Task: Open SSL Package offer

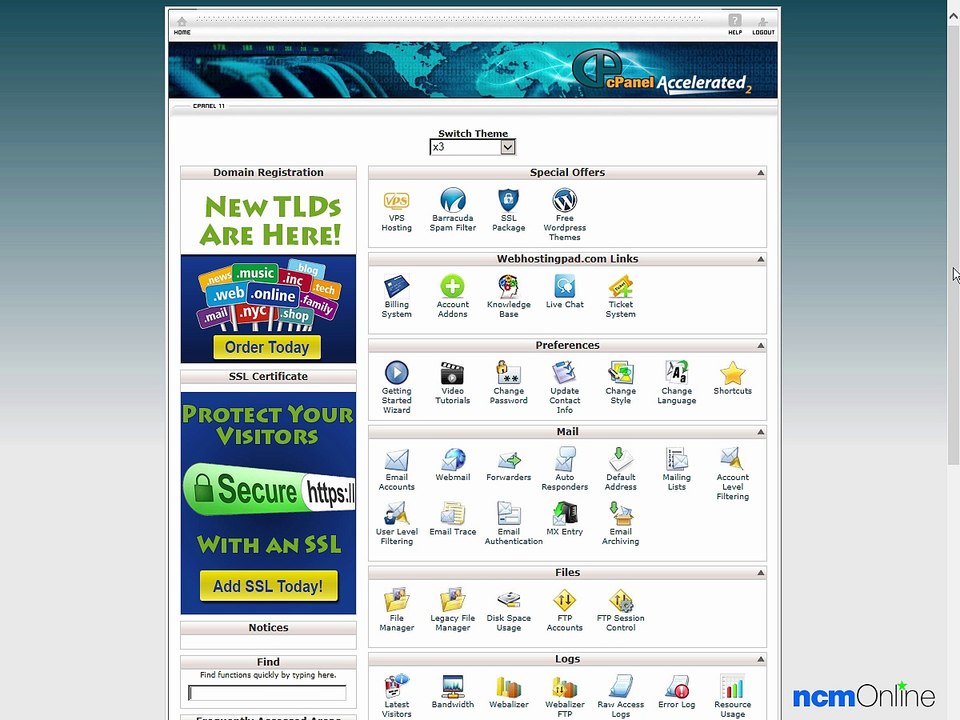Action: tap(508, 211)
